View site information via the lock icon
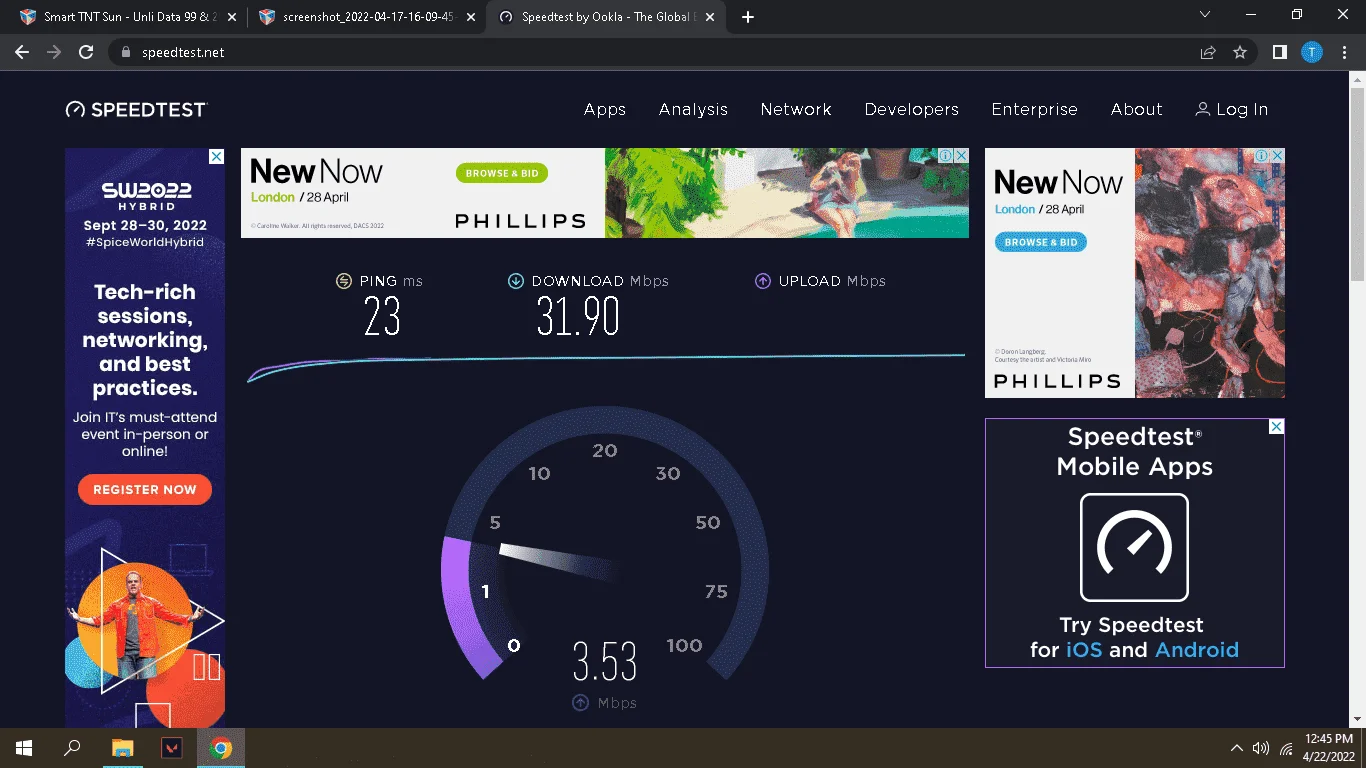 (125, 52)
